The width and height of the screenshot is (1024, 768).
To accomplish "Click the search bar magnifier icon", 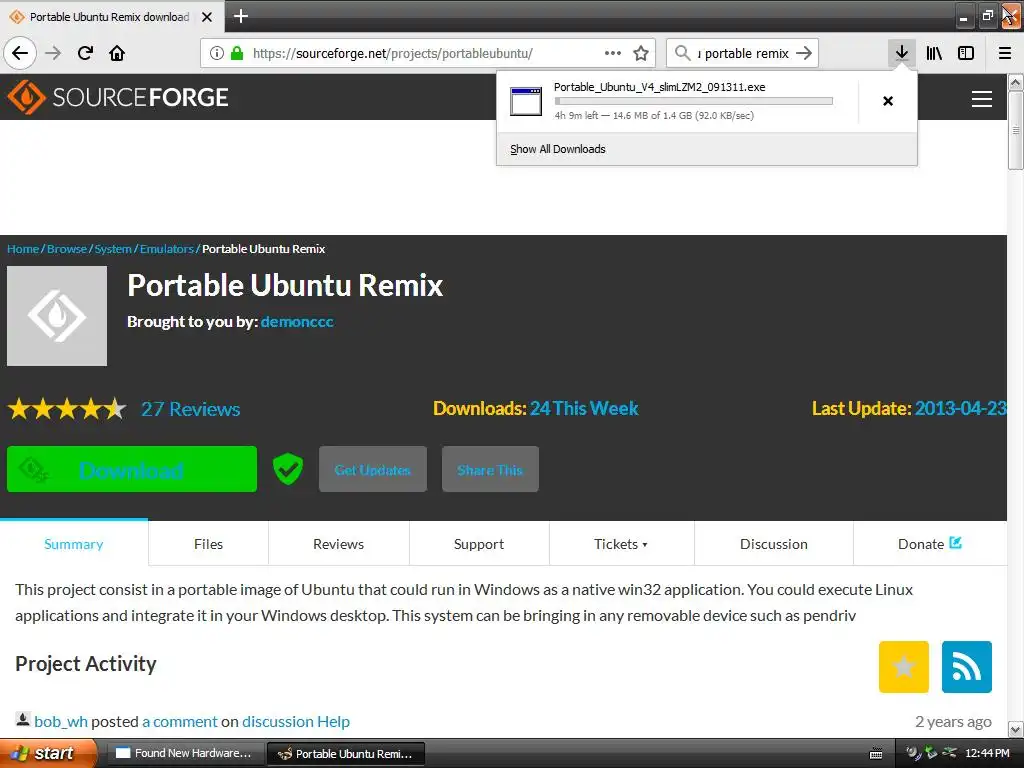I will 682,53.
